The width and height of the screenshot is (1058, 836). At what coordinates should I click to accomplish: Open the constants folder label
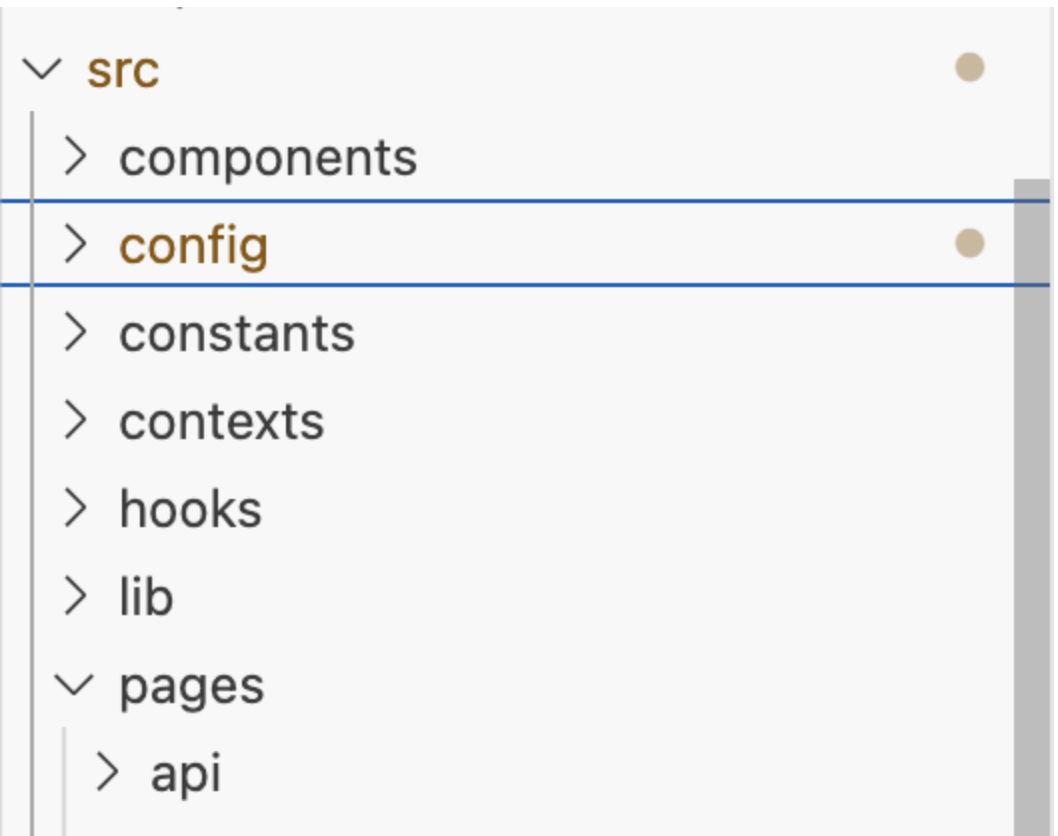pyautogui.click(x=237, y=334)
